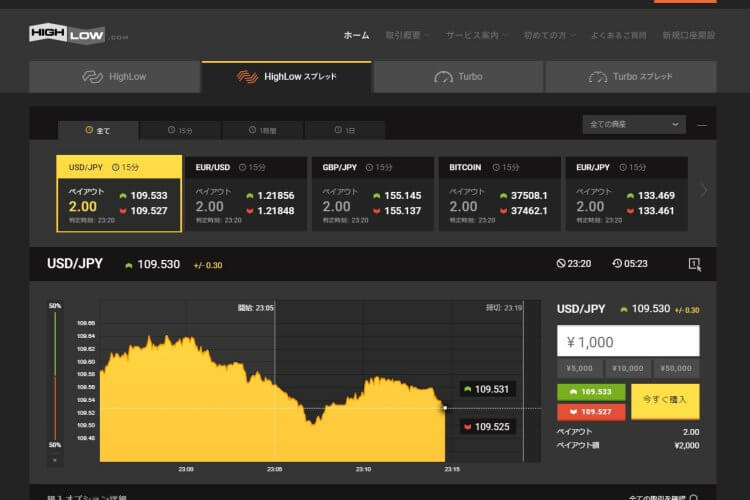The width and height of the screenshot is (750, 500).
Task: Set the amount to ¥50,000
Action: click(676, 368)
